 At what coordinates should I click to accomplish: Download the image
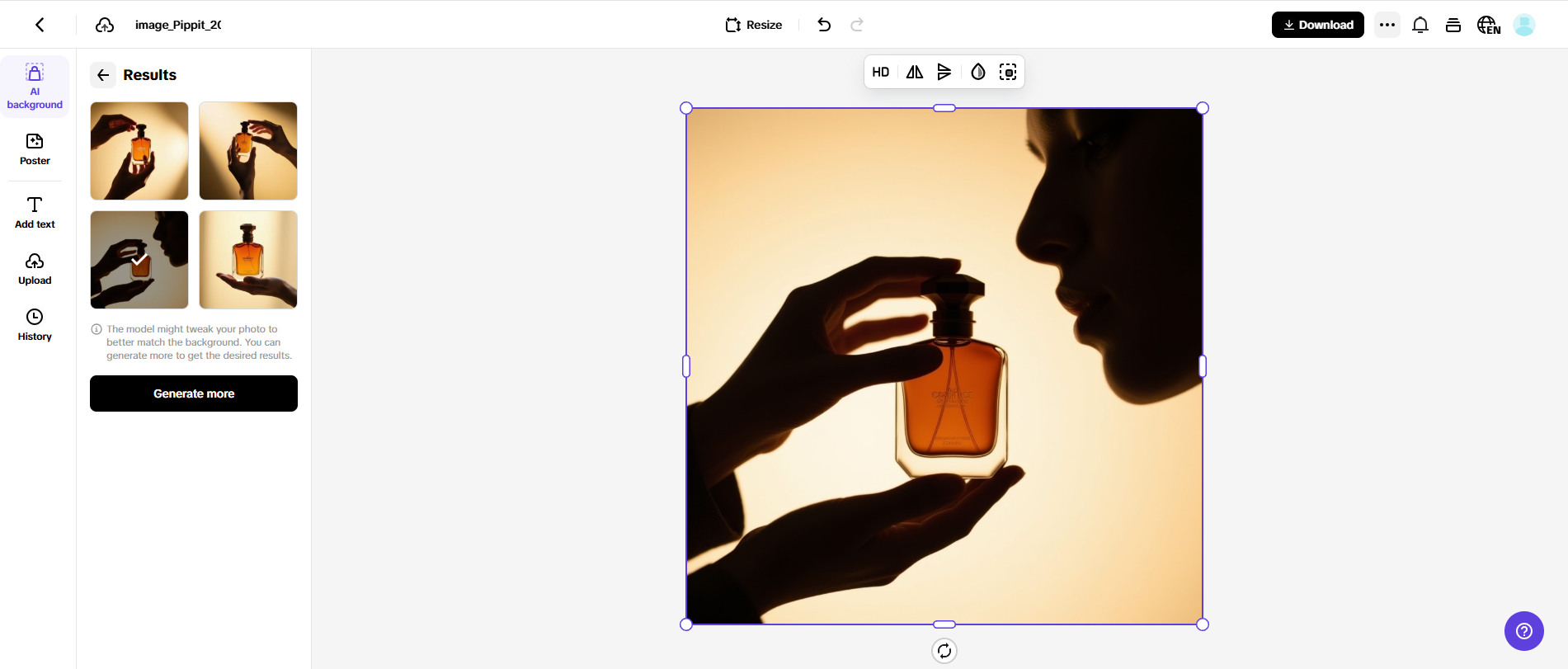tap(1317, 25)
